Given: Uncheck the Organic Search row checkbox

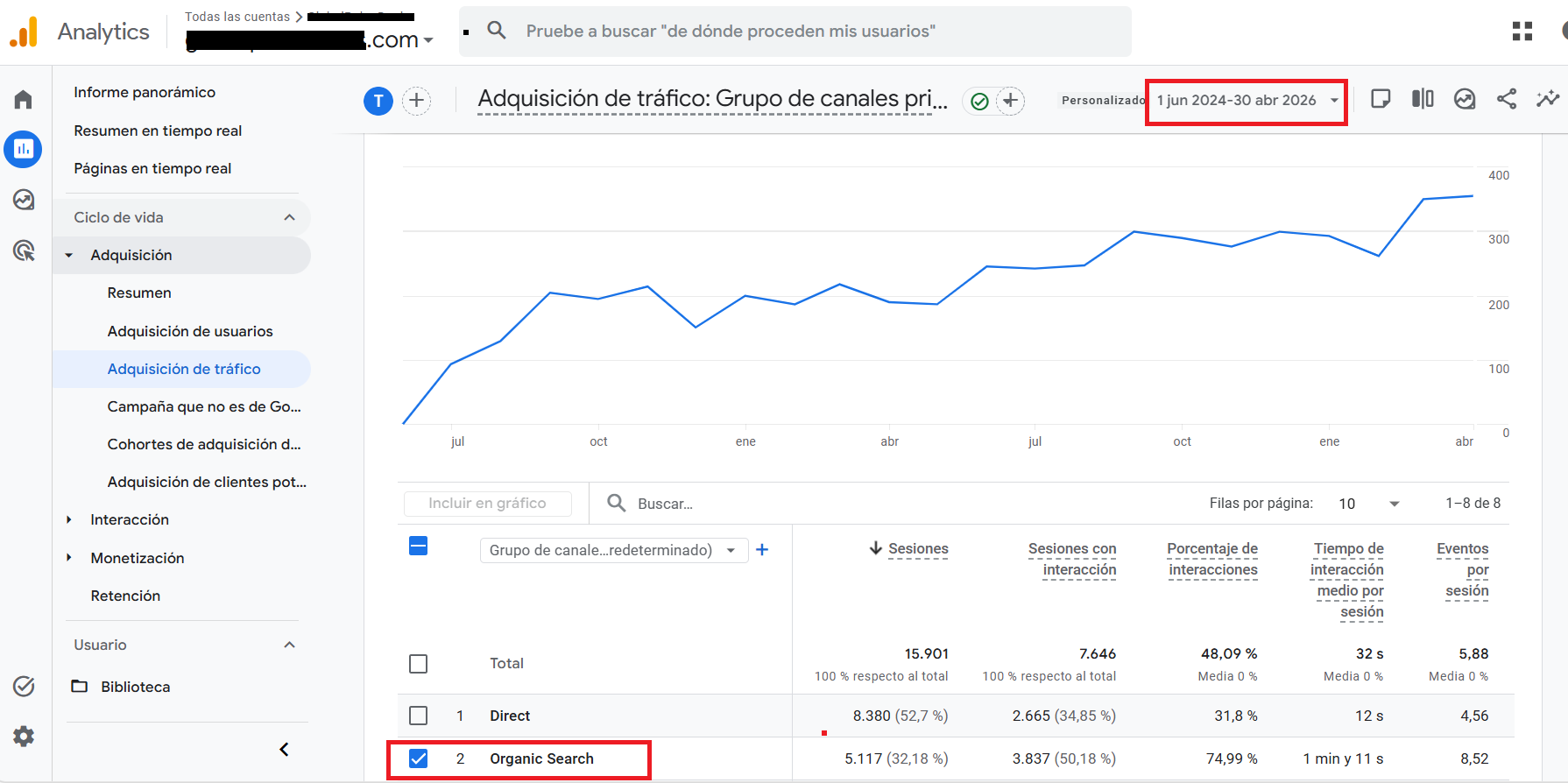Looking at the screenshot, I should point(419,758).
